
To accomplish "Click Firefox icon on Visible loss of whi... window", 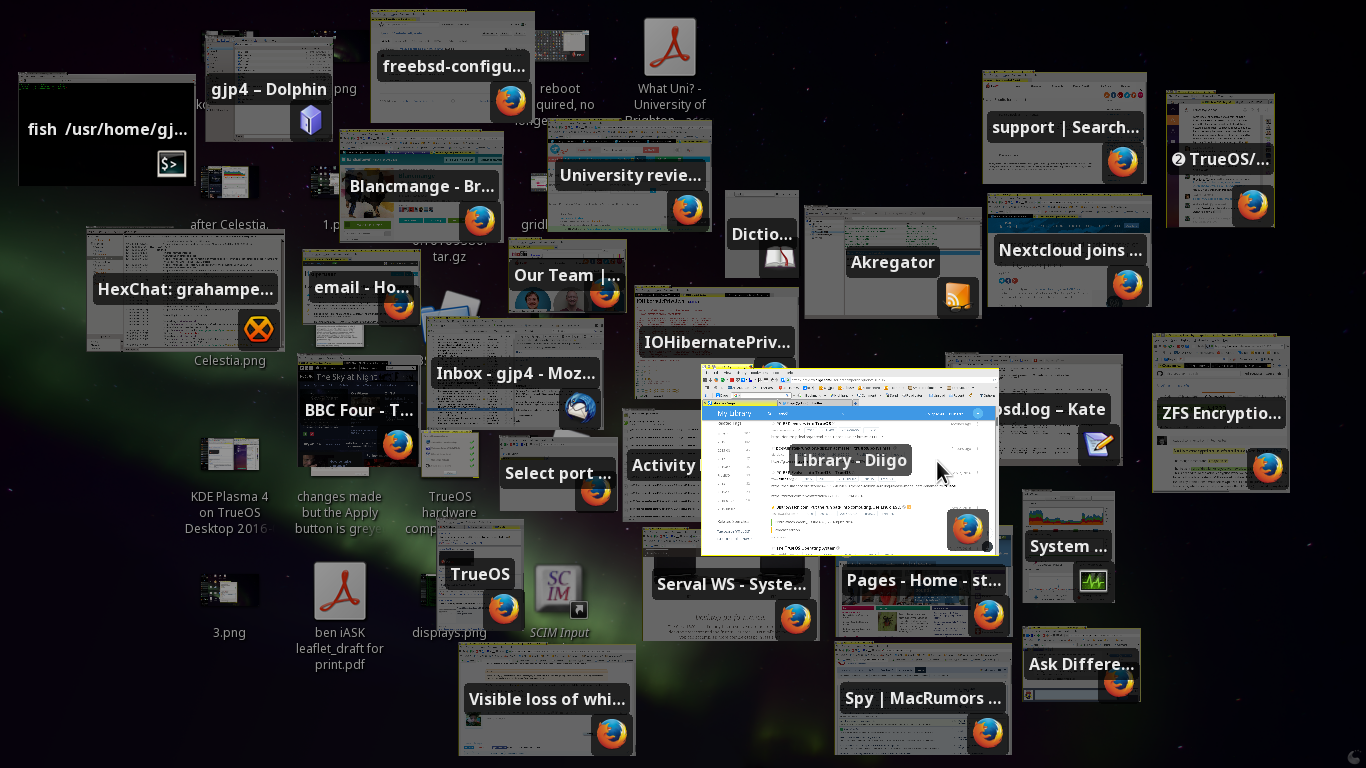I will (611, 734).
